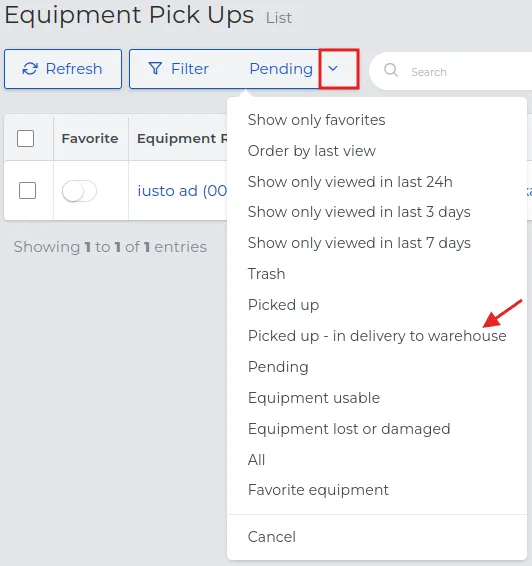
Task: Select Show only viewed in last 24h
Action: click(x=350, y=182)
